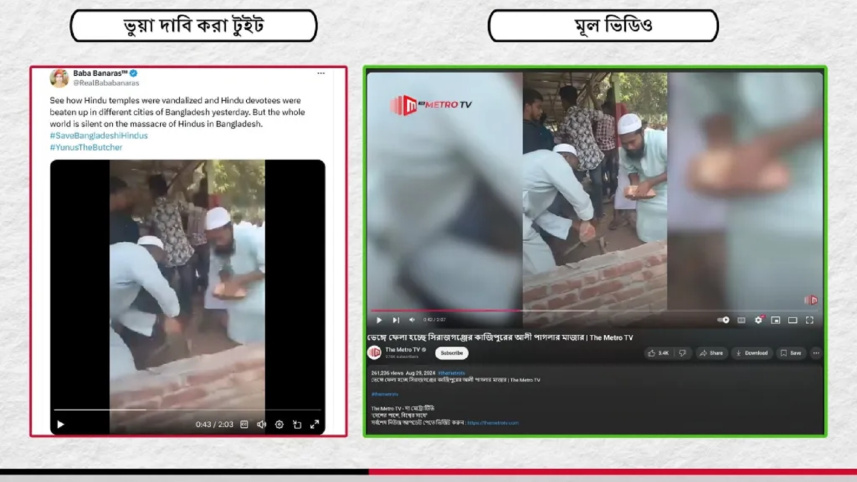Dislike the YouTube video
The width and height of the screenshot is (857, 482).
pyautogui.click(x=683, y=354)
